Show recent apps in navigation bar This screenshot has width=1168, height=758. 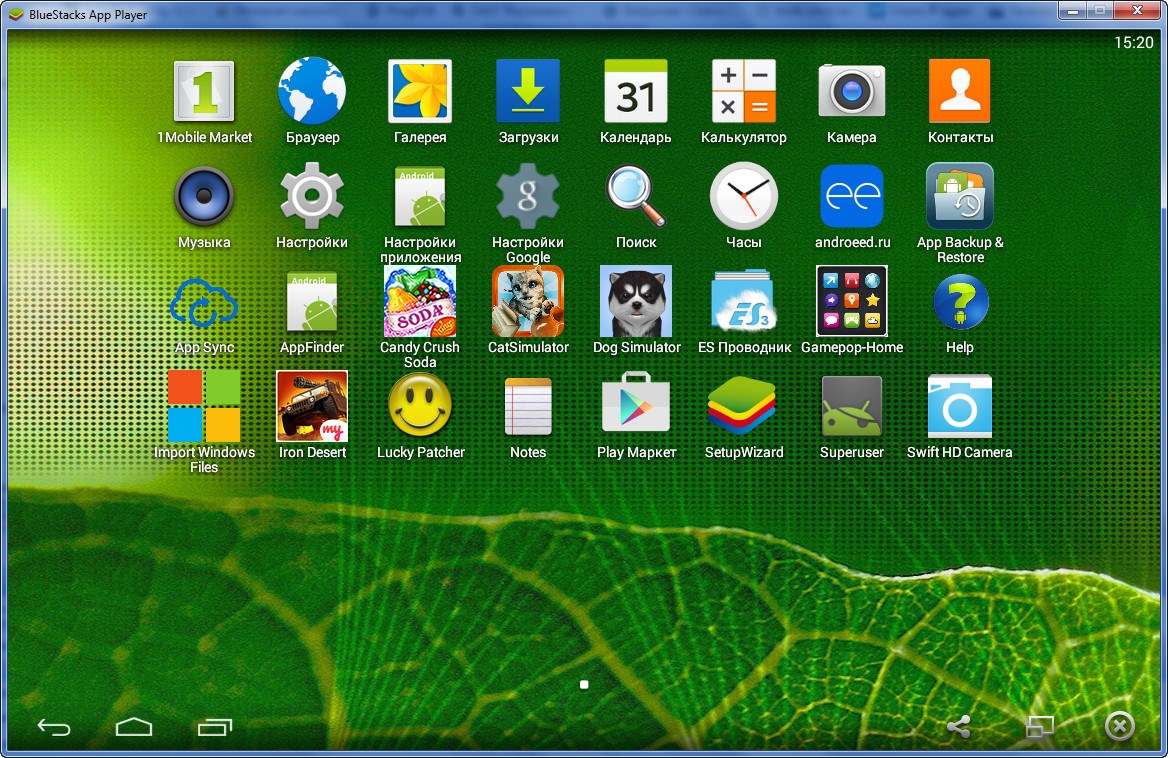[x=215, y=727]
